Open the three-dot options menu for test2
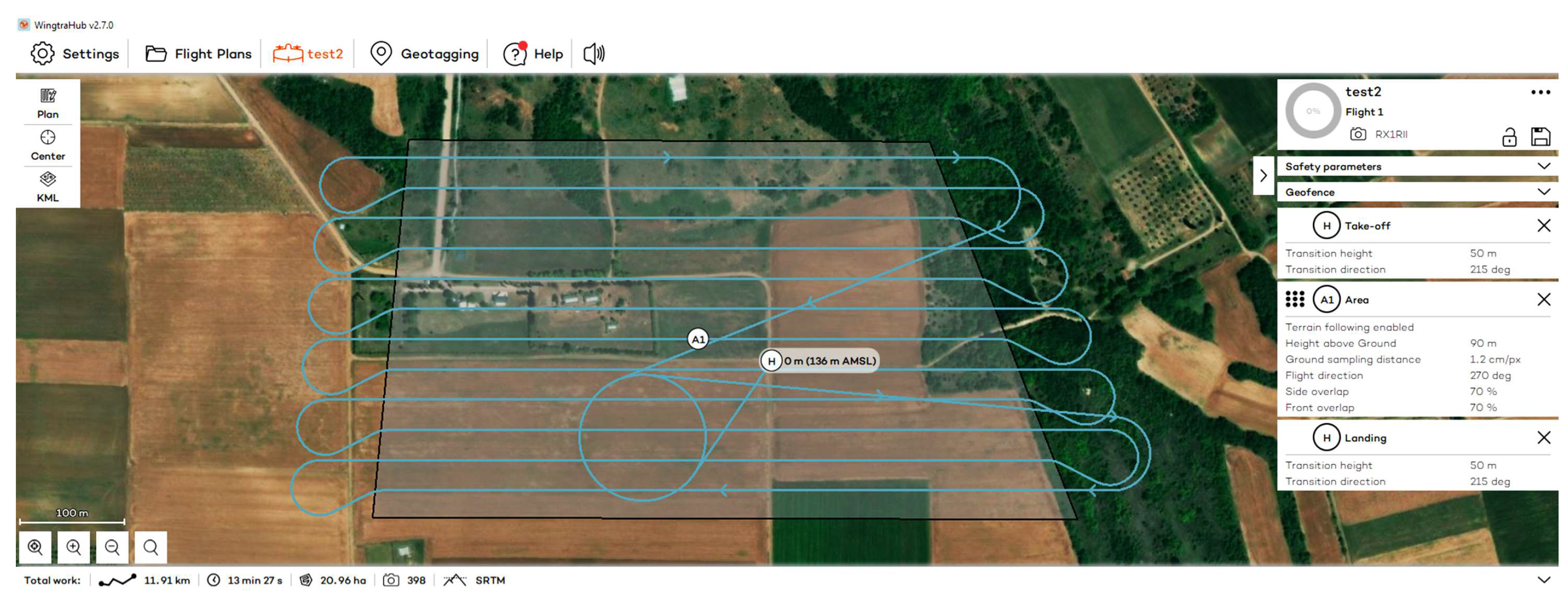Viewport: 1568px width, 600px height. click(x=1540, y=93)
